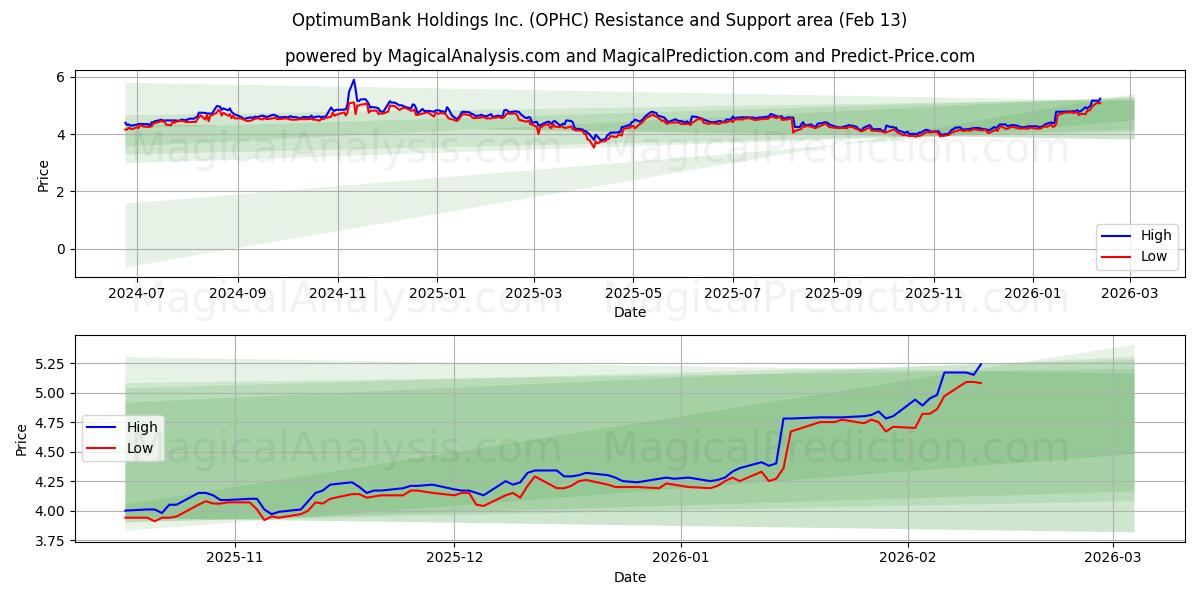Click the '2025-07' tick label
The image size is (1200, 600).
[x=733, y=293]
